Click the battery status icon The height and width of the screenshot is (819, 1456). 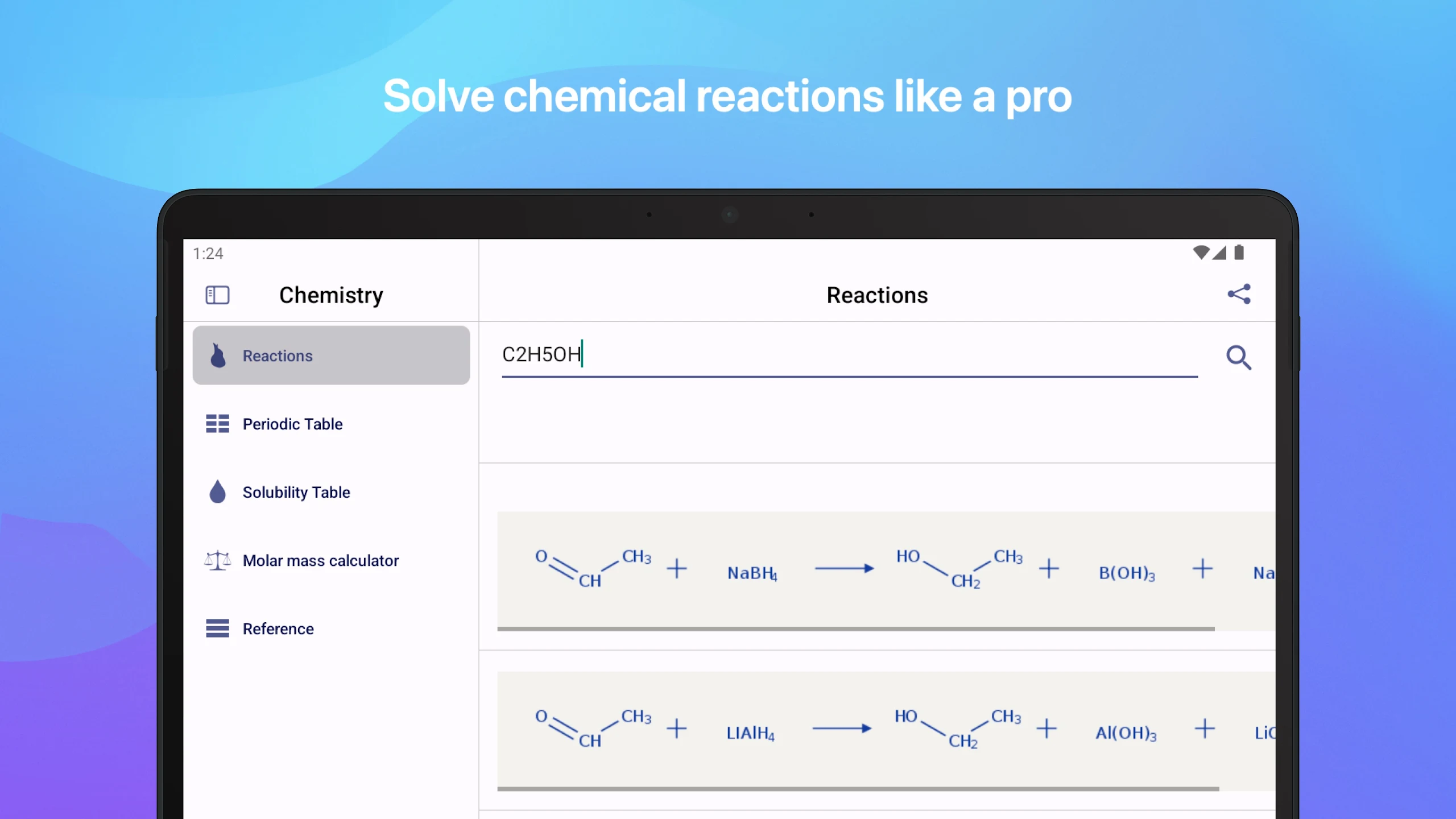(x=1239, y=253)
